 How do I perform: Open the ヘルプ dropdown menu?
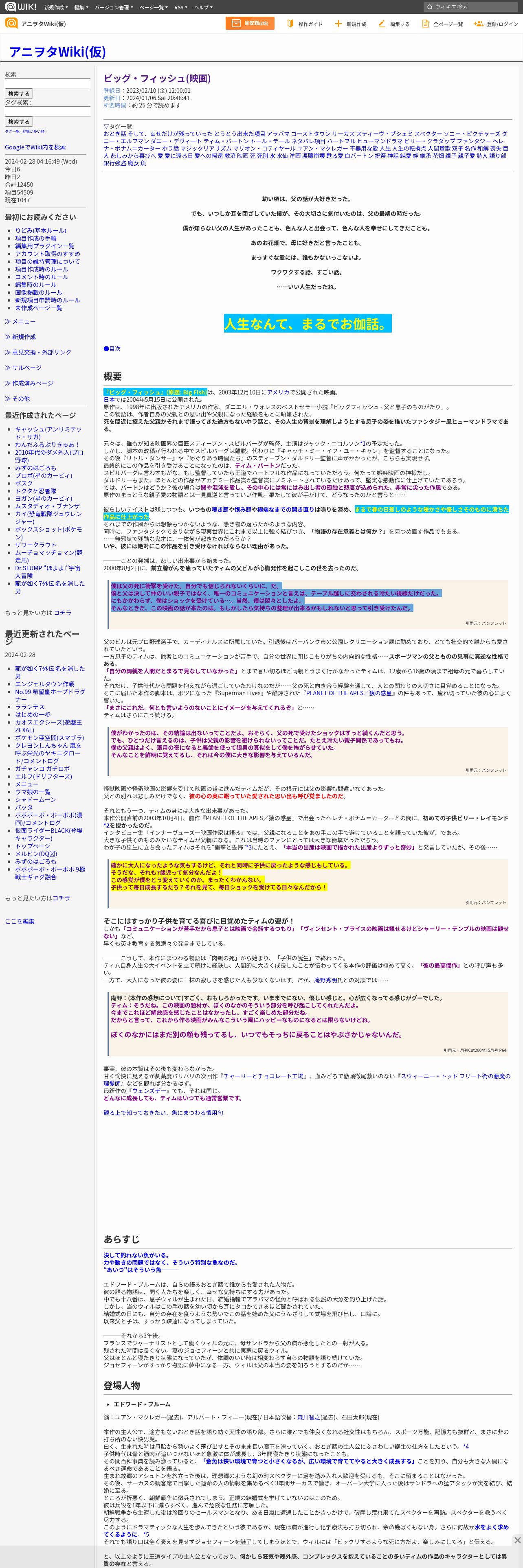(203, 7)
